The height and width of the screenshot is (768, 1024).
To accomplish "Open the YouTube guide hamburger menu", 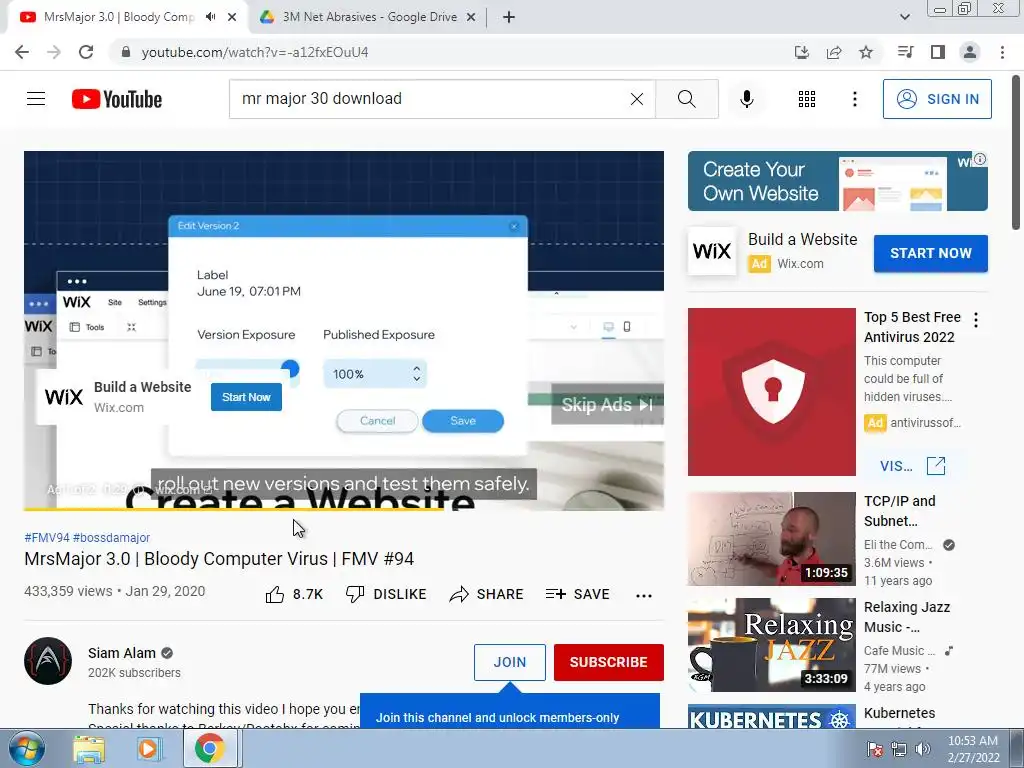I will pyautogui.click(x=36, y=99).
